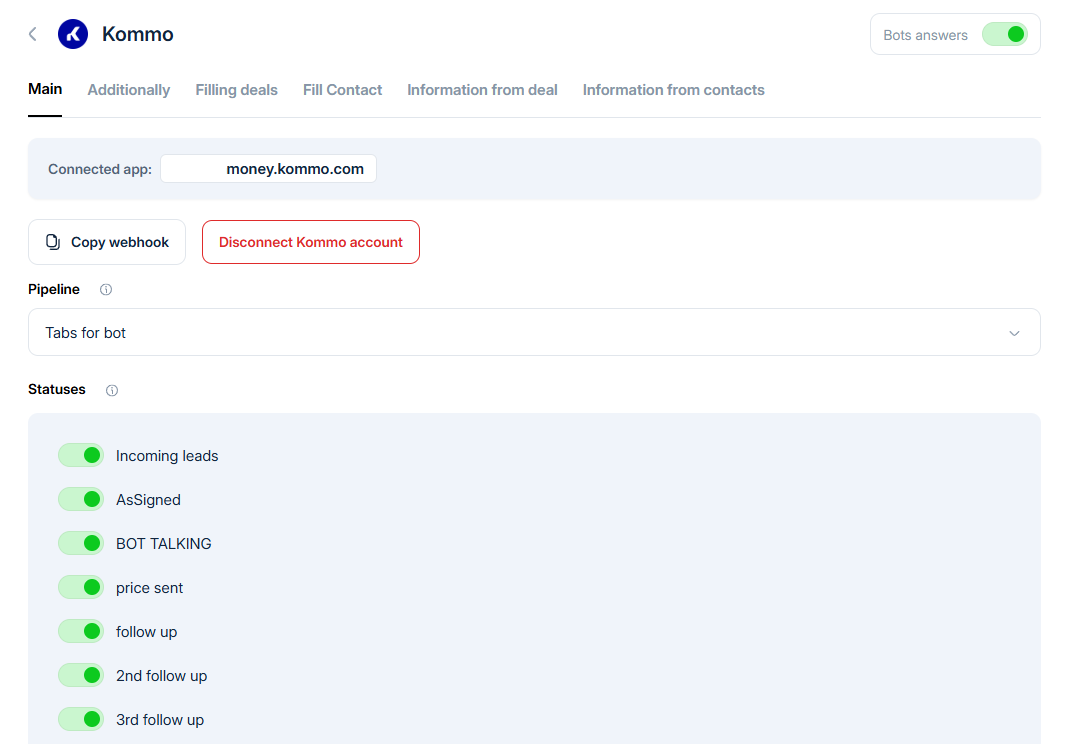Disable the 2nd follow up status
This screenshot has height=744, width=1072.
coord(81,676)
